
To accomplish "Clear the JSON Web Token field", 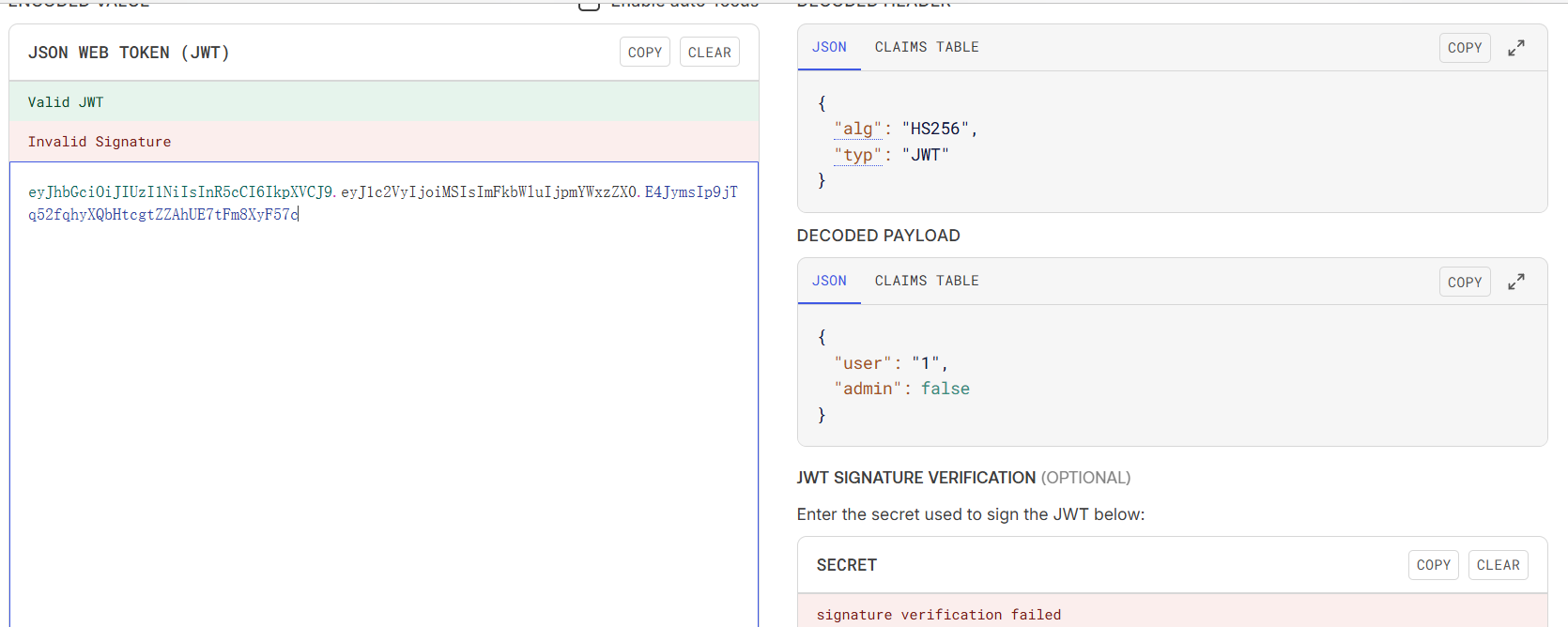I will click(x=709, y=53).
